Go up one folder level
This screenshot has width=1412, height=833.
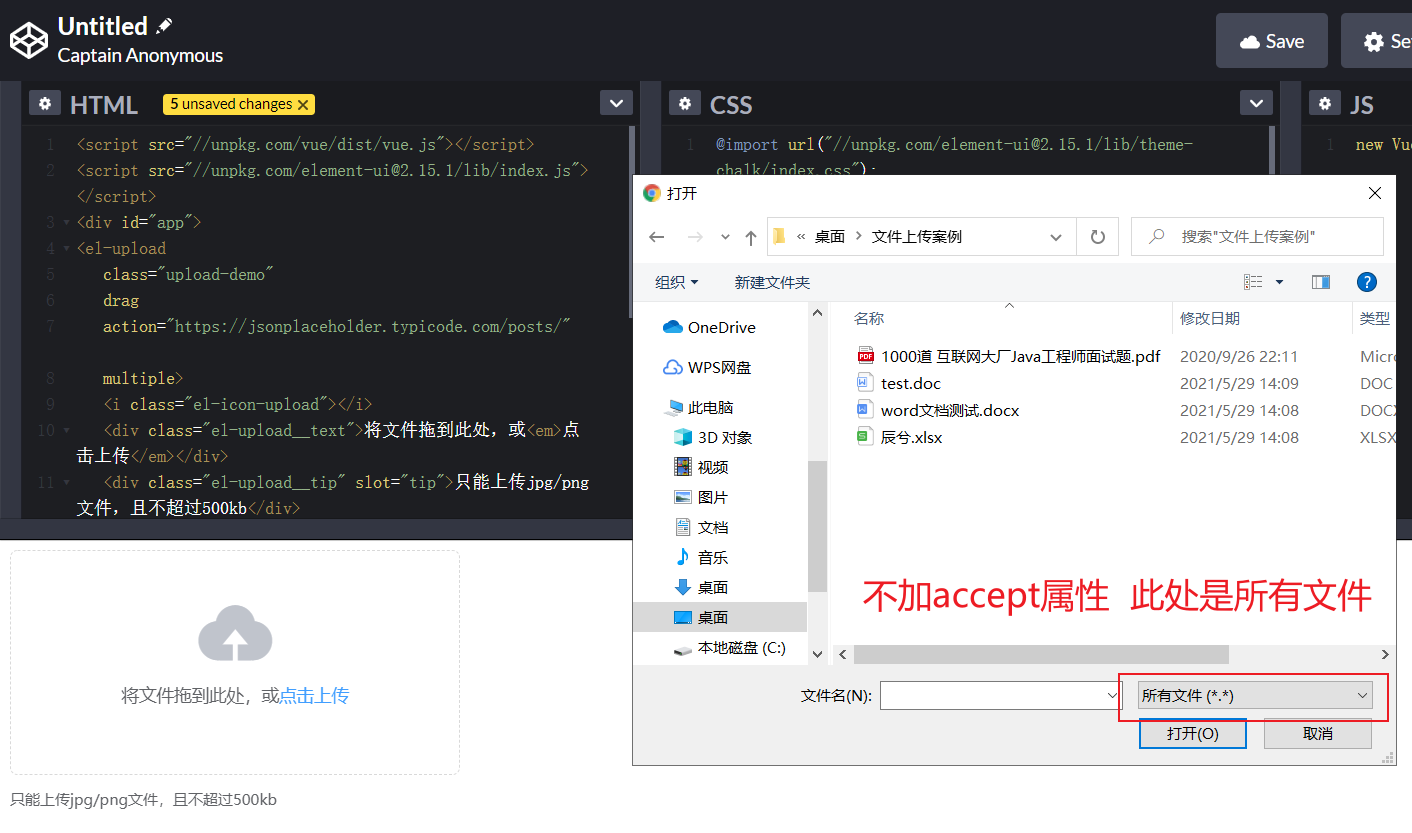point(751,237)
